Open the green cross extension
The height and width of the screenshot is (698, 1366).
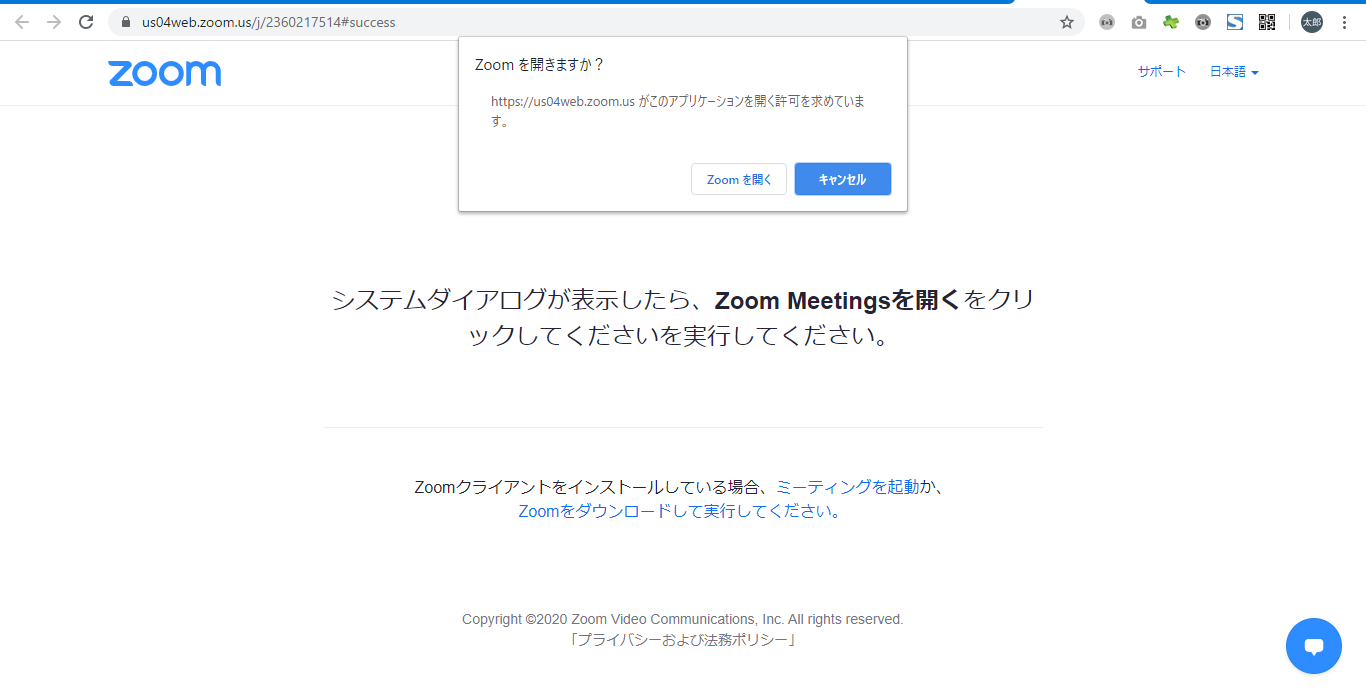(1171, 22)
